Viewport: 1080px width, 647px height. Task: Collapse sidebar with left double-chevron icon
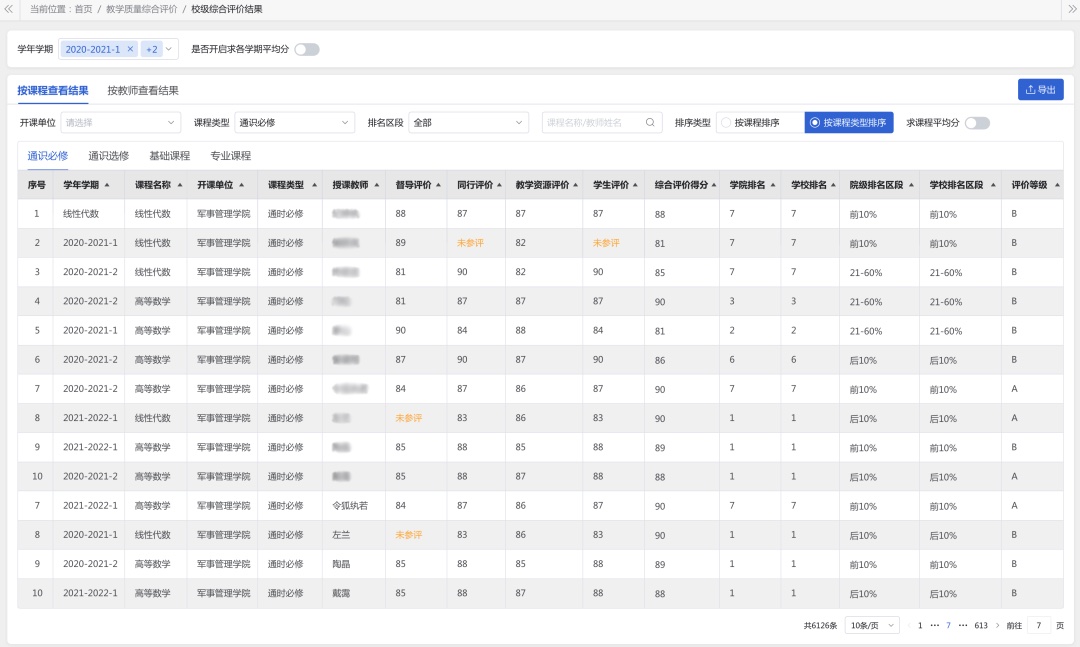(x=9, y=9)
